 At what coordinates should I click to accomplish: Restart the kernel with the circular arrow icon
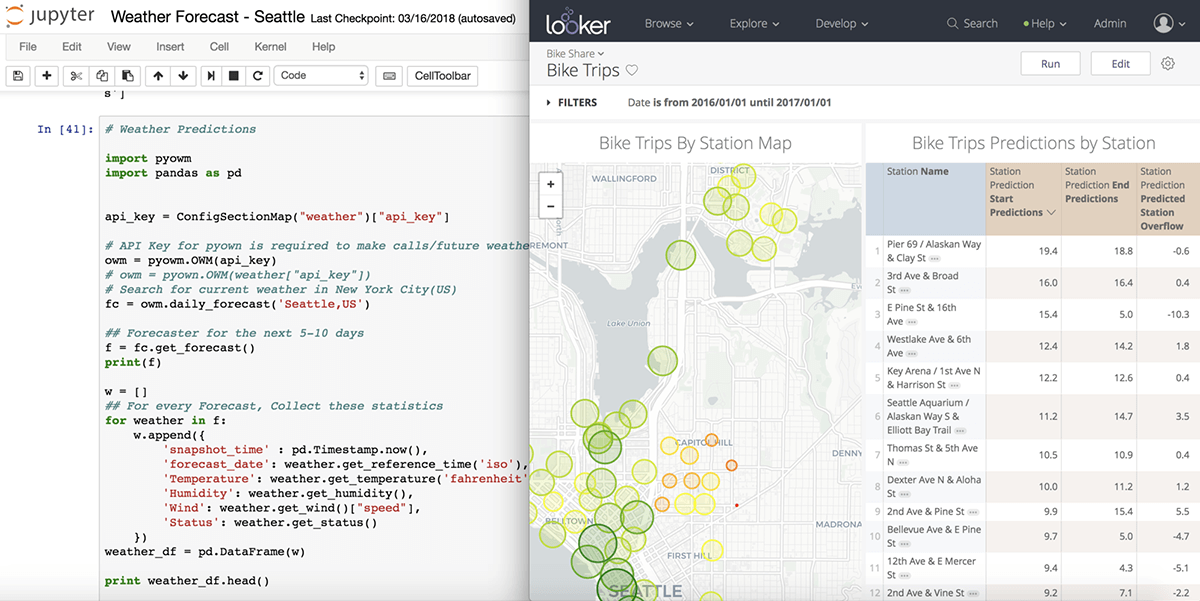[x=258, y=76]
